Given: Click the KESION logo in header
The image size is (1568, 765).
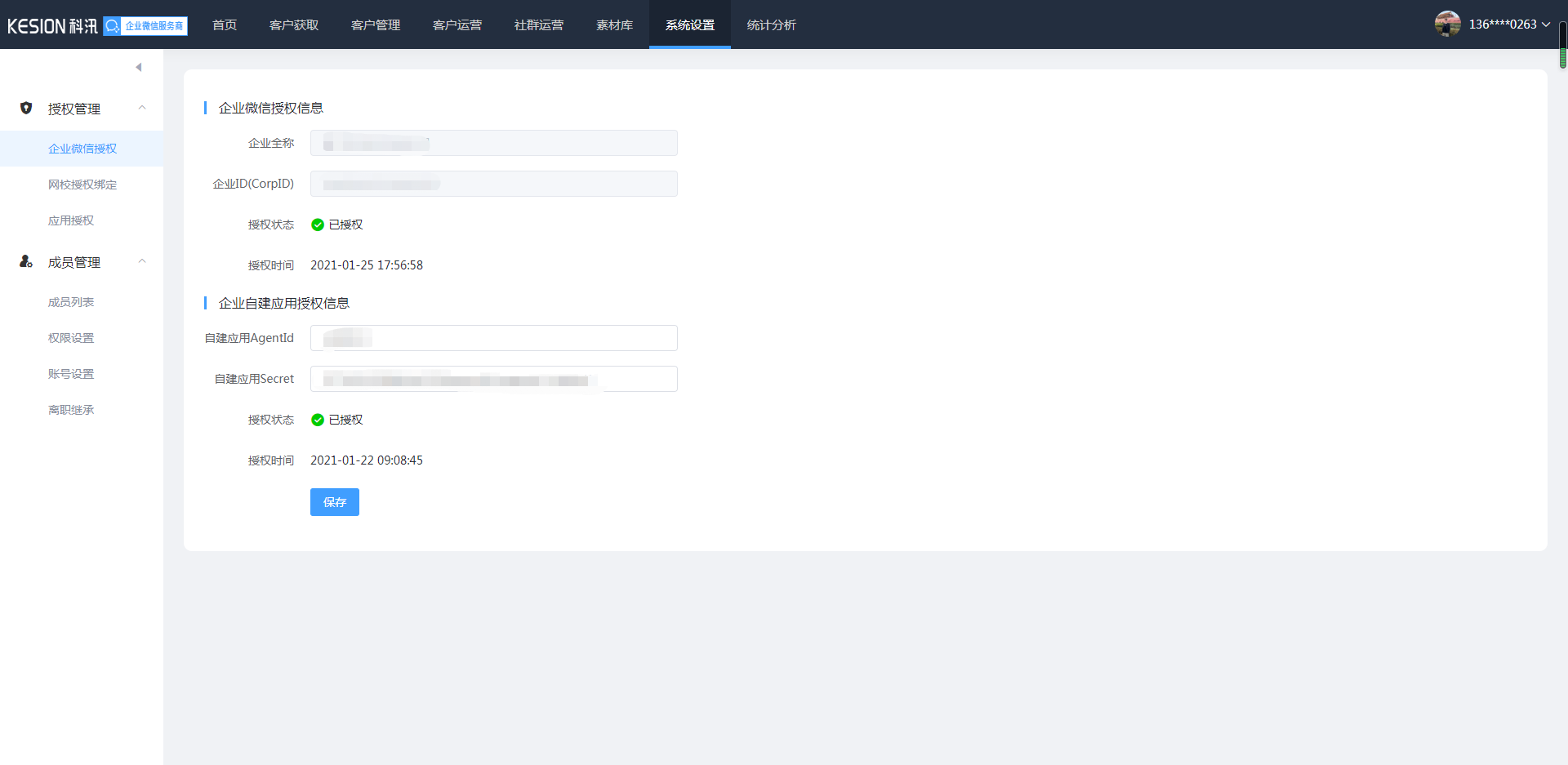Looking at the screenshot, I should click(x=51, y=25).
